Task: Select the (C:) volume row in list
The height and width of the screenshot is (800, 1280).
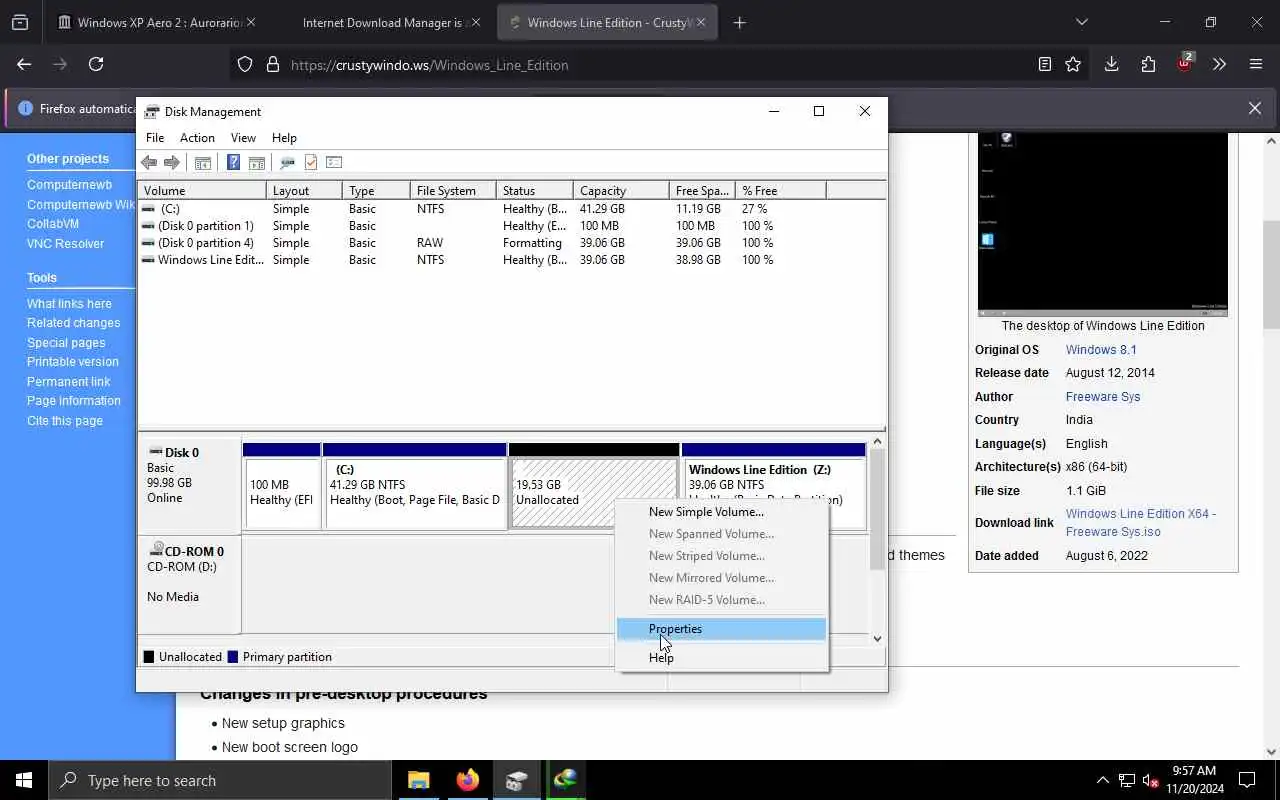Action: [x=511, y=209]
